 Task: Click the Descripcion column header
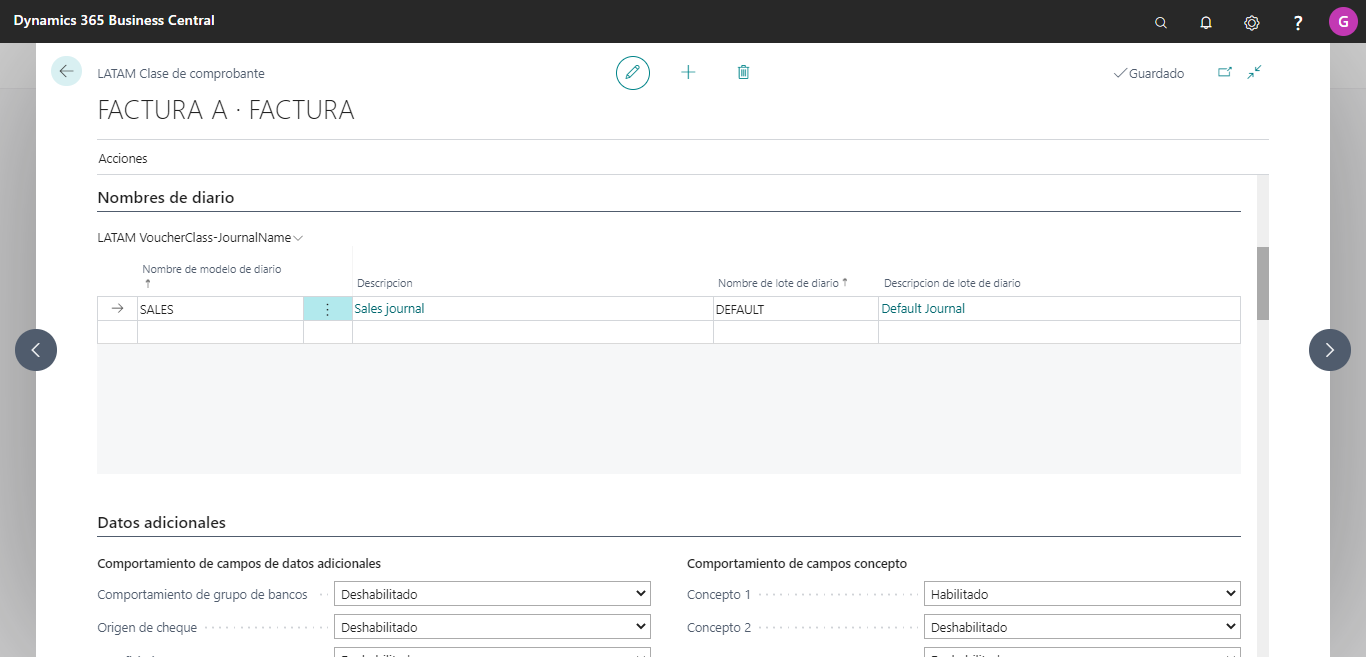(x=385, y=283)
